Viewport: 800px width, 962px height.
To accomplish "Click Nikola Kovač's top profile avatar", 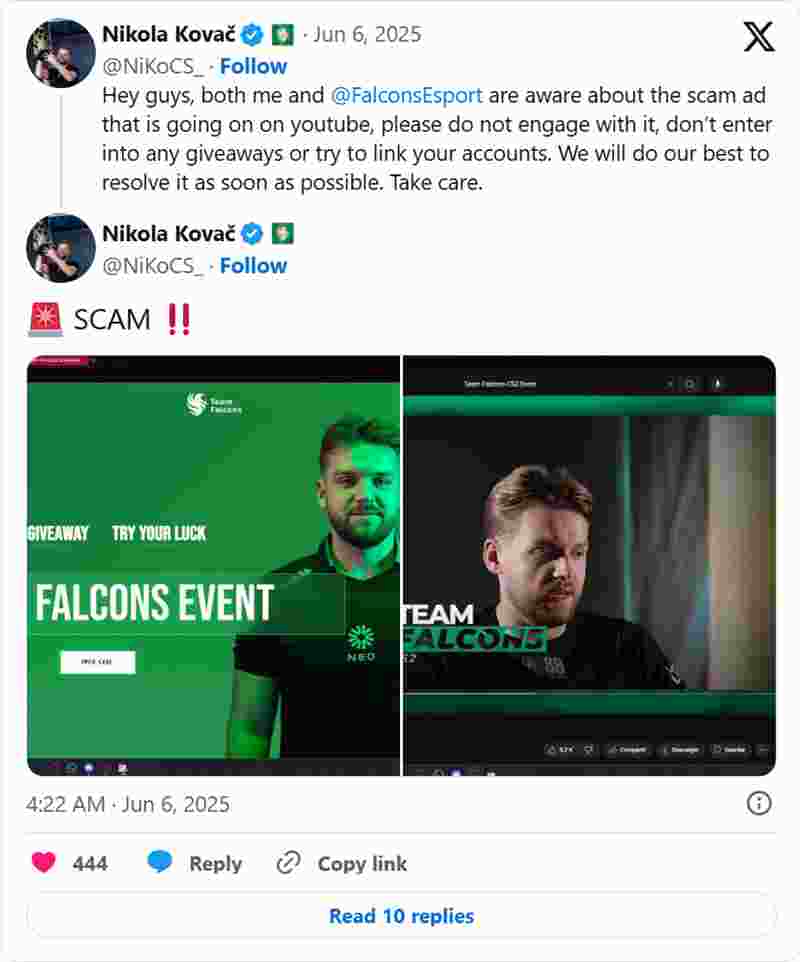I will [61, 53].
